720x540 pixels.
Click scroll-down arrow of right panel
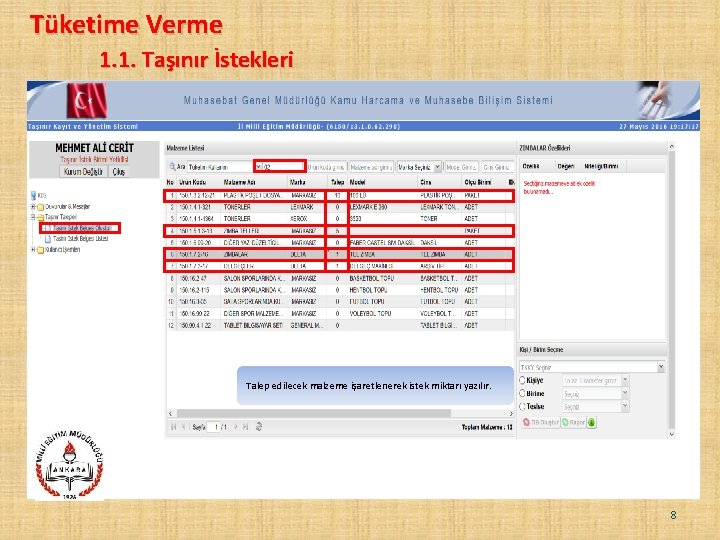671,434
